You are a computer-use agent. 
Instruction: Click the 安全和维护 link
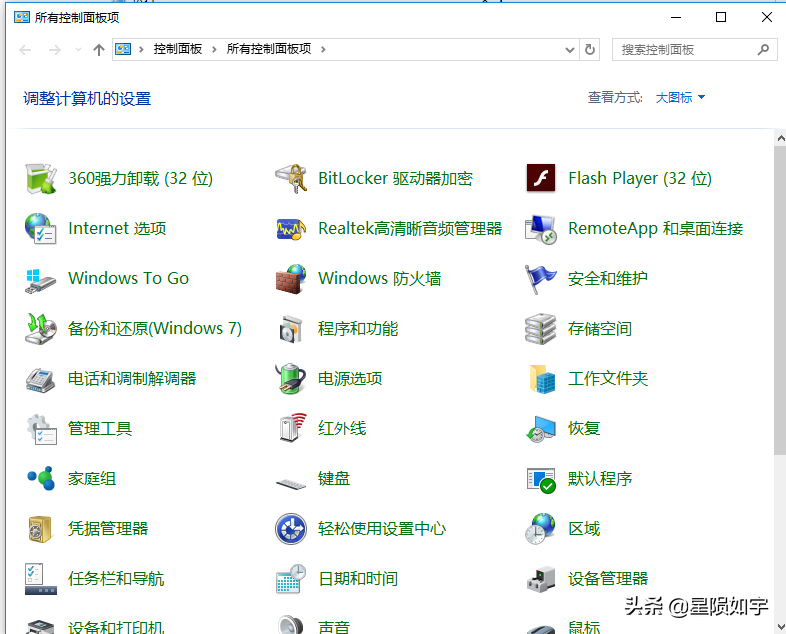pyautogui.click(x=608, y=279)
